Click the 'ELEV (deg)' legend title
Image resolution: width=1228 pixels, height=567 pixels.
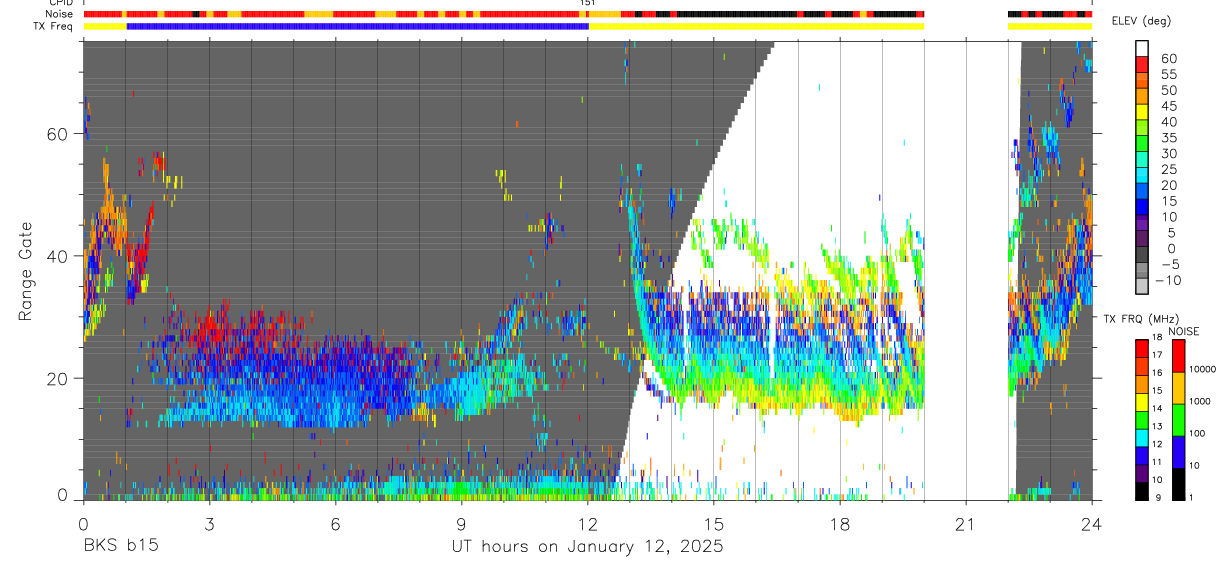coord(1141,21)
